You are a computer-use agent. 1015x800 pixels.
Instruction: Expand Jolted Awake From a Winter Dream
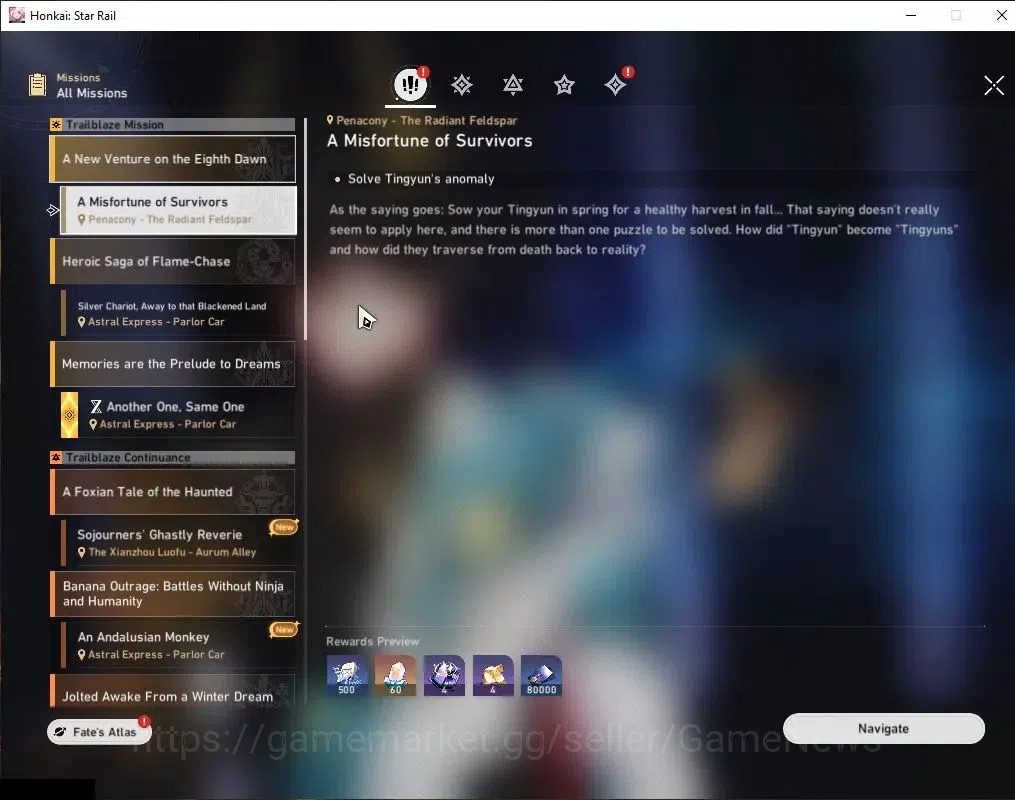(173, 692)
